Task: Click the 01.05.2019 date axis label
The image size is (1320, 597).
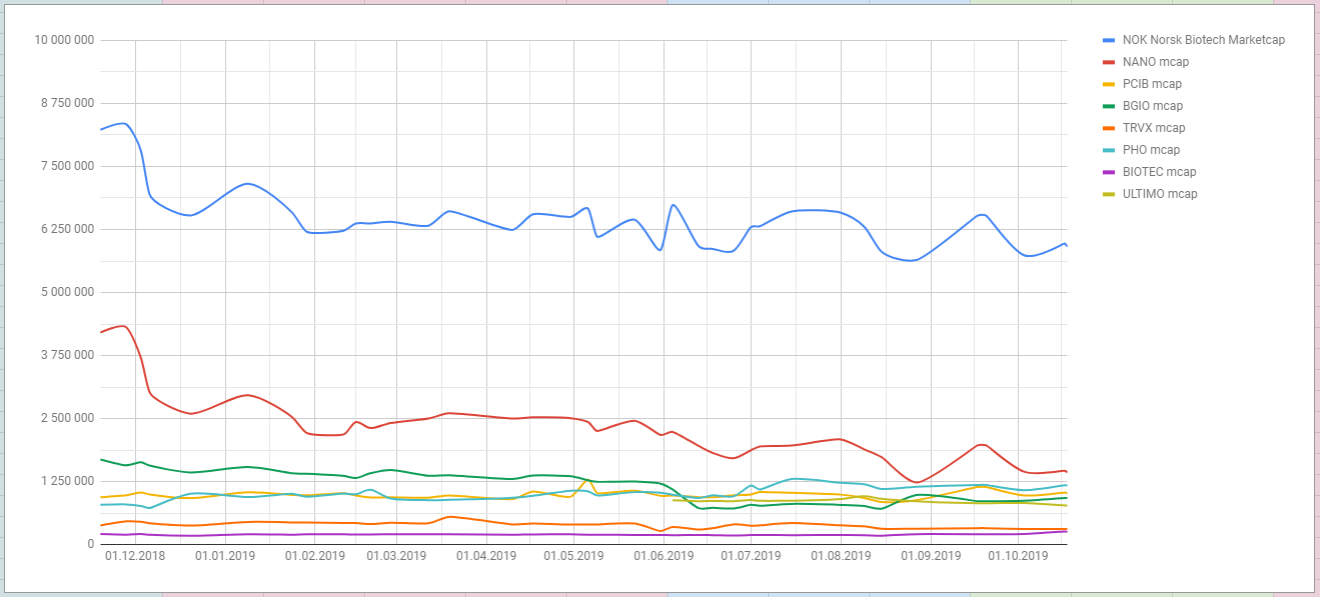Action: coord(574,556)
